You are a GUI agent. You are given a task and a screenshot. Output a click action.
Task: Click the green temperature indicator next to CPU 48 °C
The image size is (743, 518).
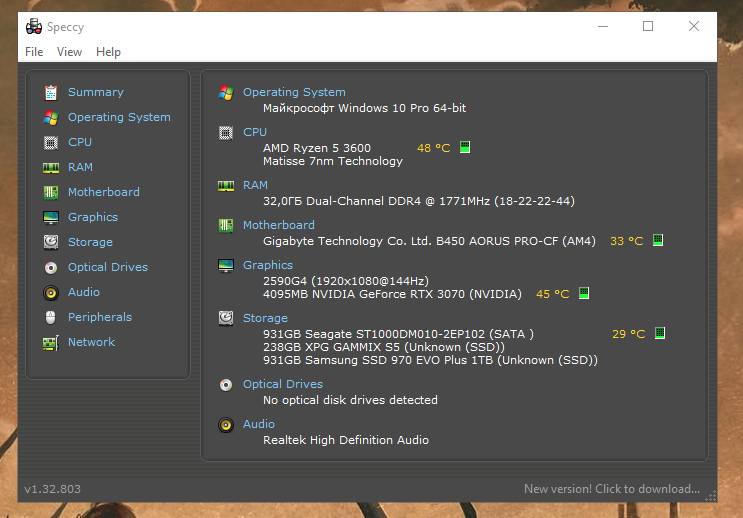click(465, 147)
